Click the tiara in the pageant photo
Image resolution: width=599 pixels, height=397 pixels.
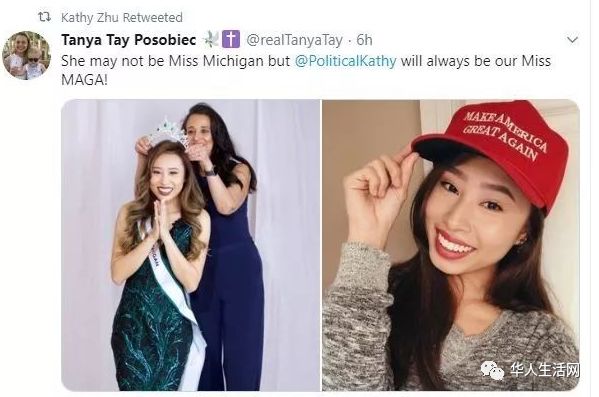[x=167, y=133]
